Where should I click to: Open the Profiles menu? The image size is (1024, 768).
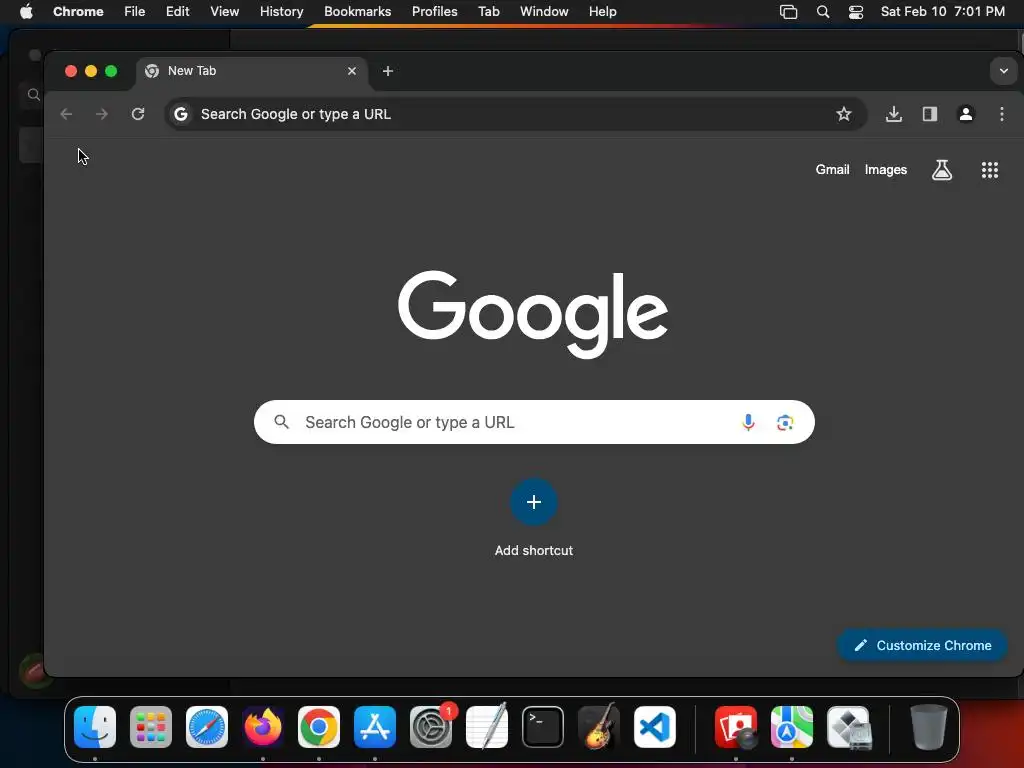click(434, 12)
